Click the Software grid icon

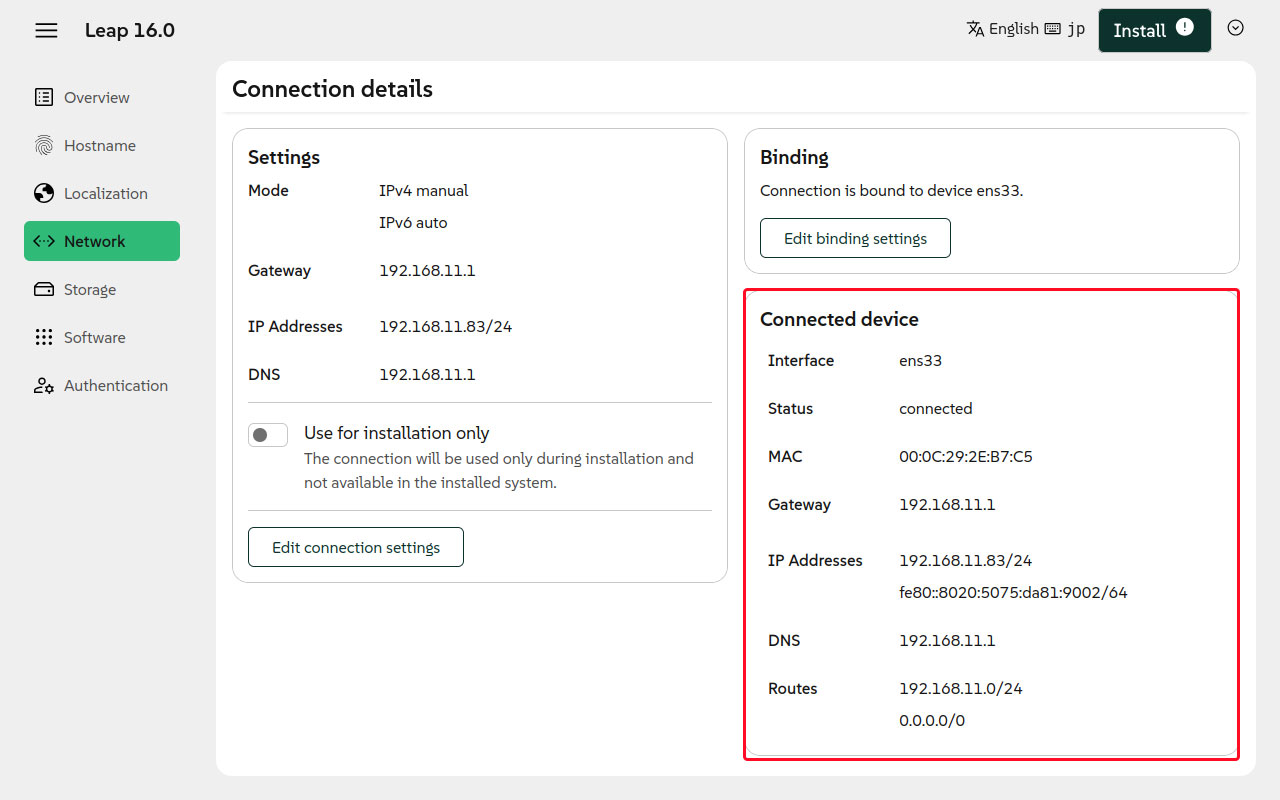tap(44, 337)
